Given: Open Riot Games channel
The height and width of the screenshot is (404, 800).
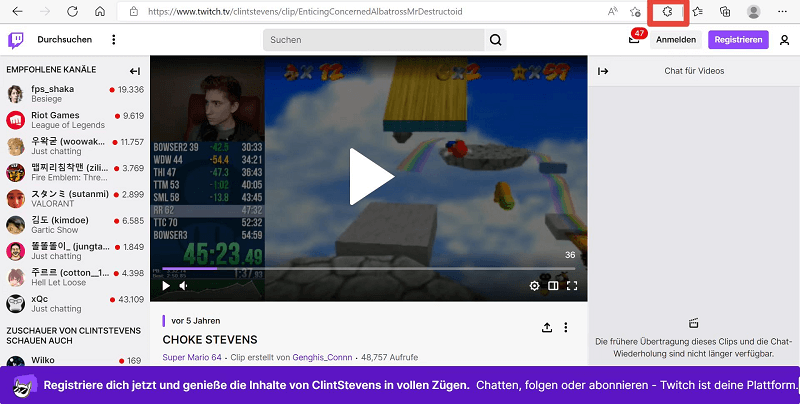Looking at the screenshot, I should click(x=75, y=120).
